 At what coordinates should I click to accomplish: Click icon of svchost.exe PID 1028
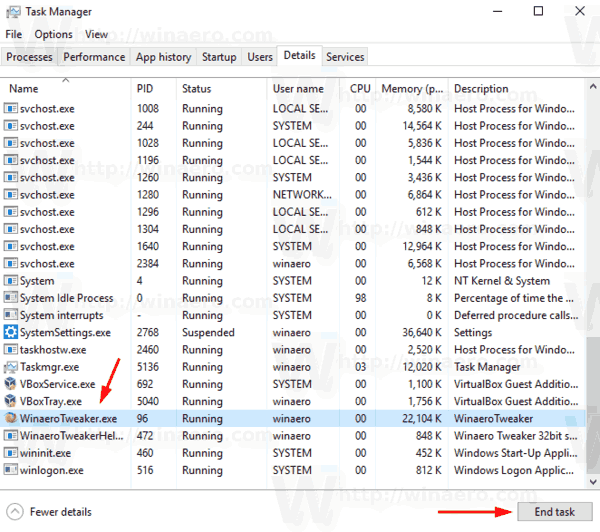pyautogui.click(x=10, y=143)
